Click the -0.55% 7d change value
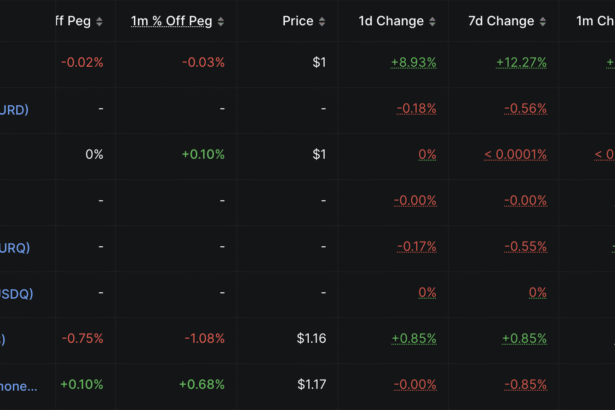This screenshot has width=615, height=410. [526, 247]
